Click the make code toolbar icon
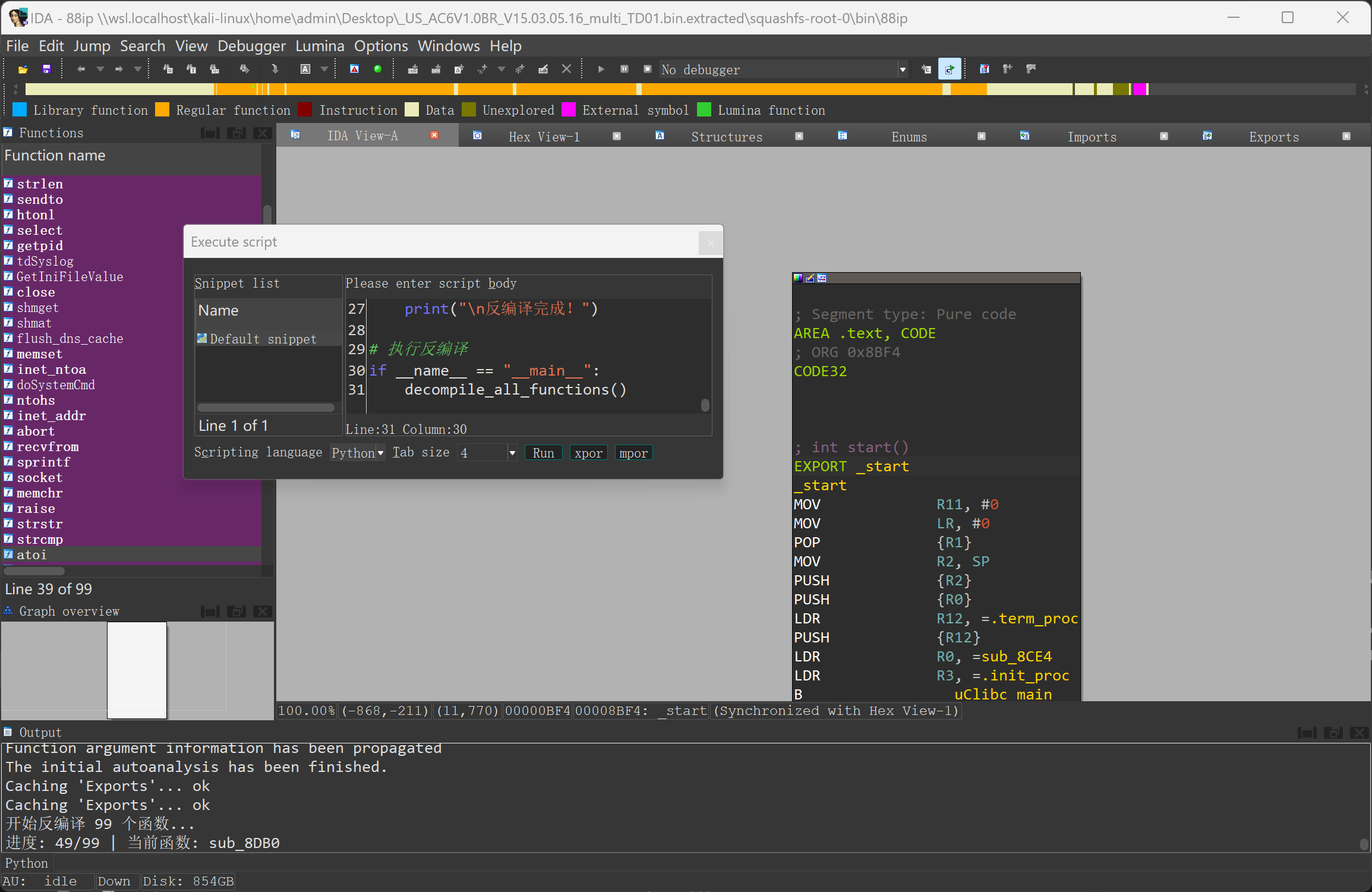 413,70
